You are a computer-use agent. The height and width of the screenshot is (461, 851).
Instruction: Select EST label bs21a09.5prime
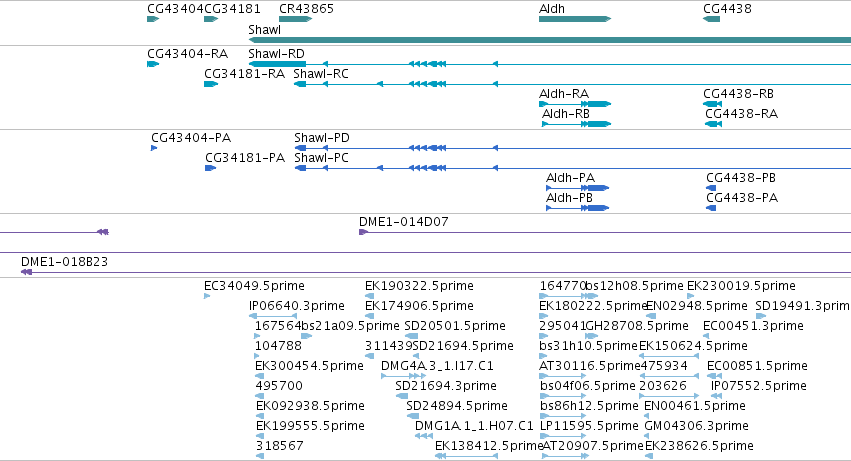(x=350, y=326)
